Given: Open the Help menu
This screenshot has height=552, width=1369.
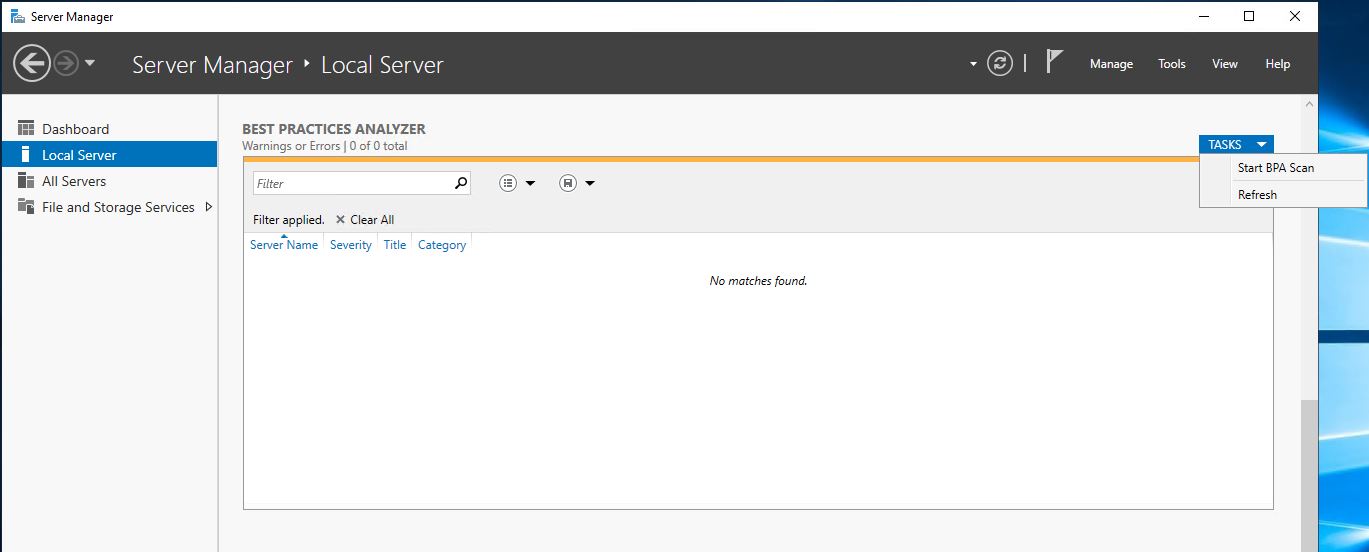Looking at the screenshot, I should tap(1278, 64).
